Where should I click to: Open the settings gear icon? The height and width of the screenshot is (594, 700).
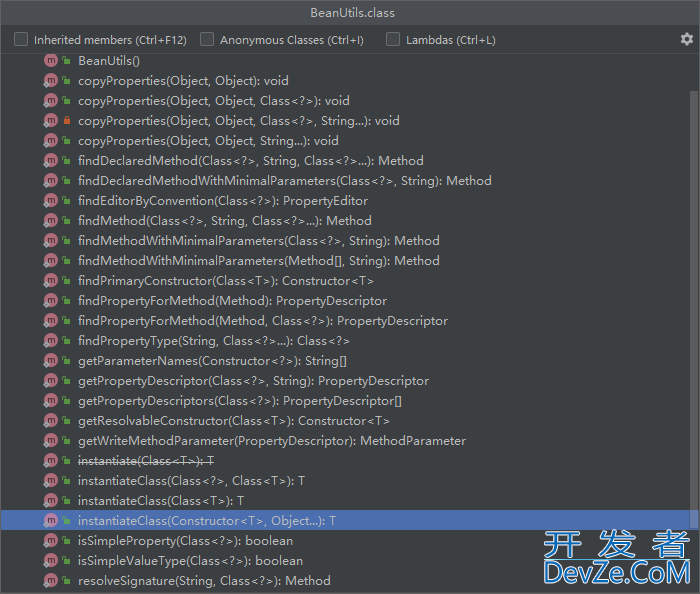pyautogui.click(x=687, y=39)
